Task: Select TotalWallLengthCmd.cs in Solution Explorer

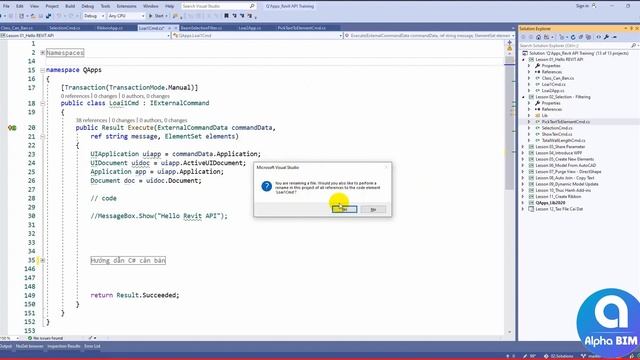Action: (563, 140)
